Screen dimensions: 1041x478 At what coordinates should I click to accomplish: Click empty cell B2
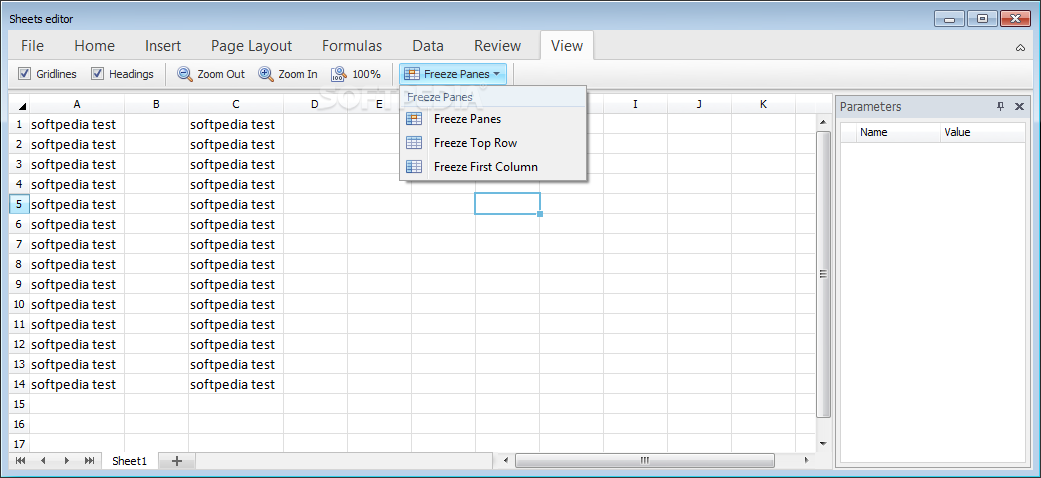tap(156, 144)
